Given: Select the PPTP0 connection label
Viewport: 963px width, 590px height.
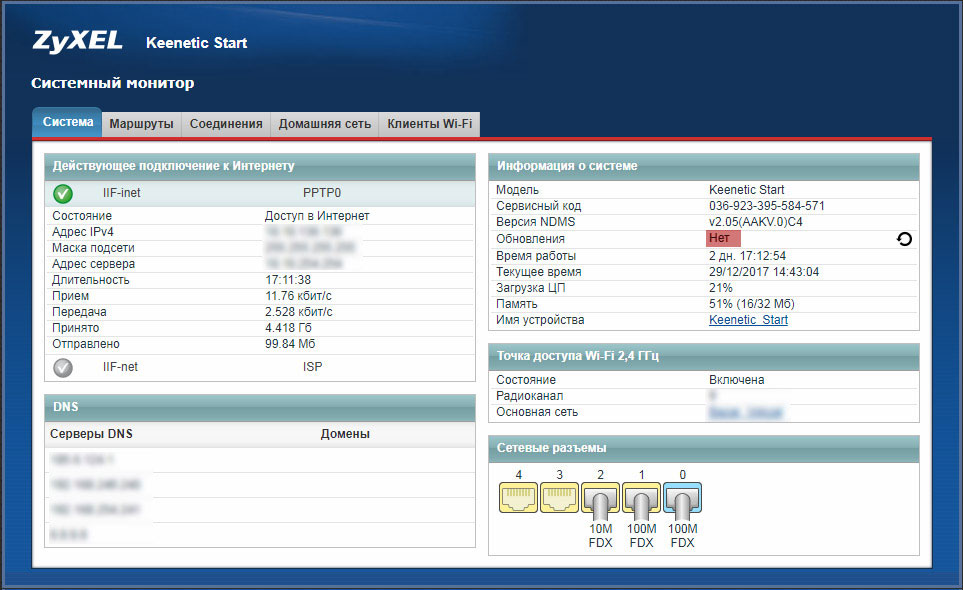Looking at the screenshot, I should click(322, 193).
